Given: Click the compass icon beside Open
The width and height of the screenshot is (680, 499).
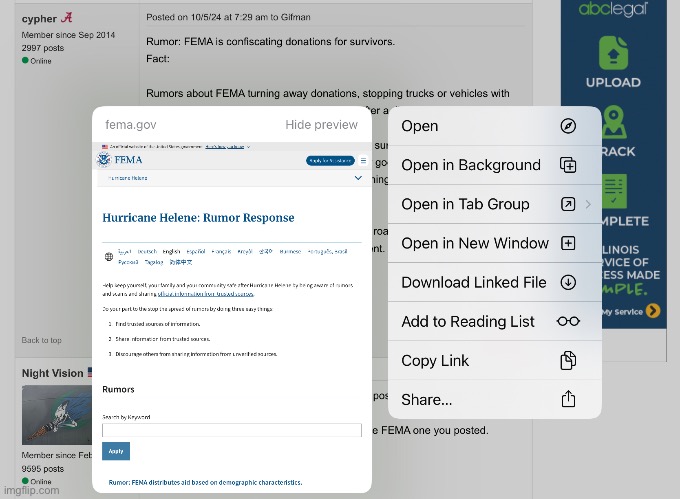Looking at the screenshot, I should pos(568,126).
